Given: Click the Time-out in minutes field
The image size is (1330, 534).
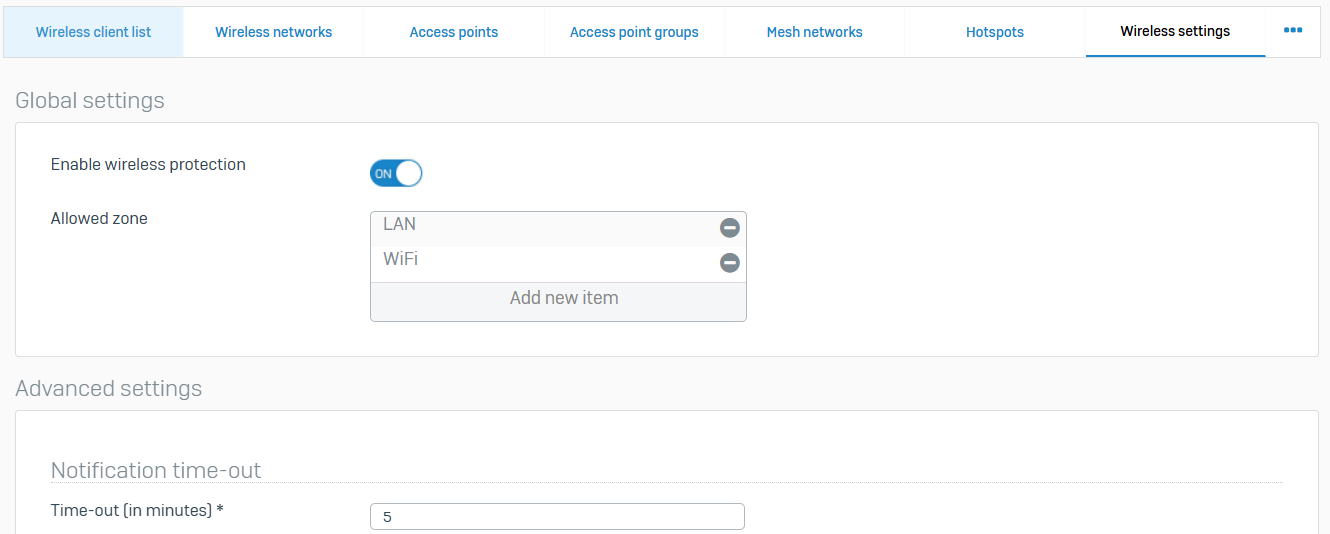Looking at the screenshot, I should 557,517.
